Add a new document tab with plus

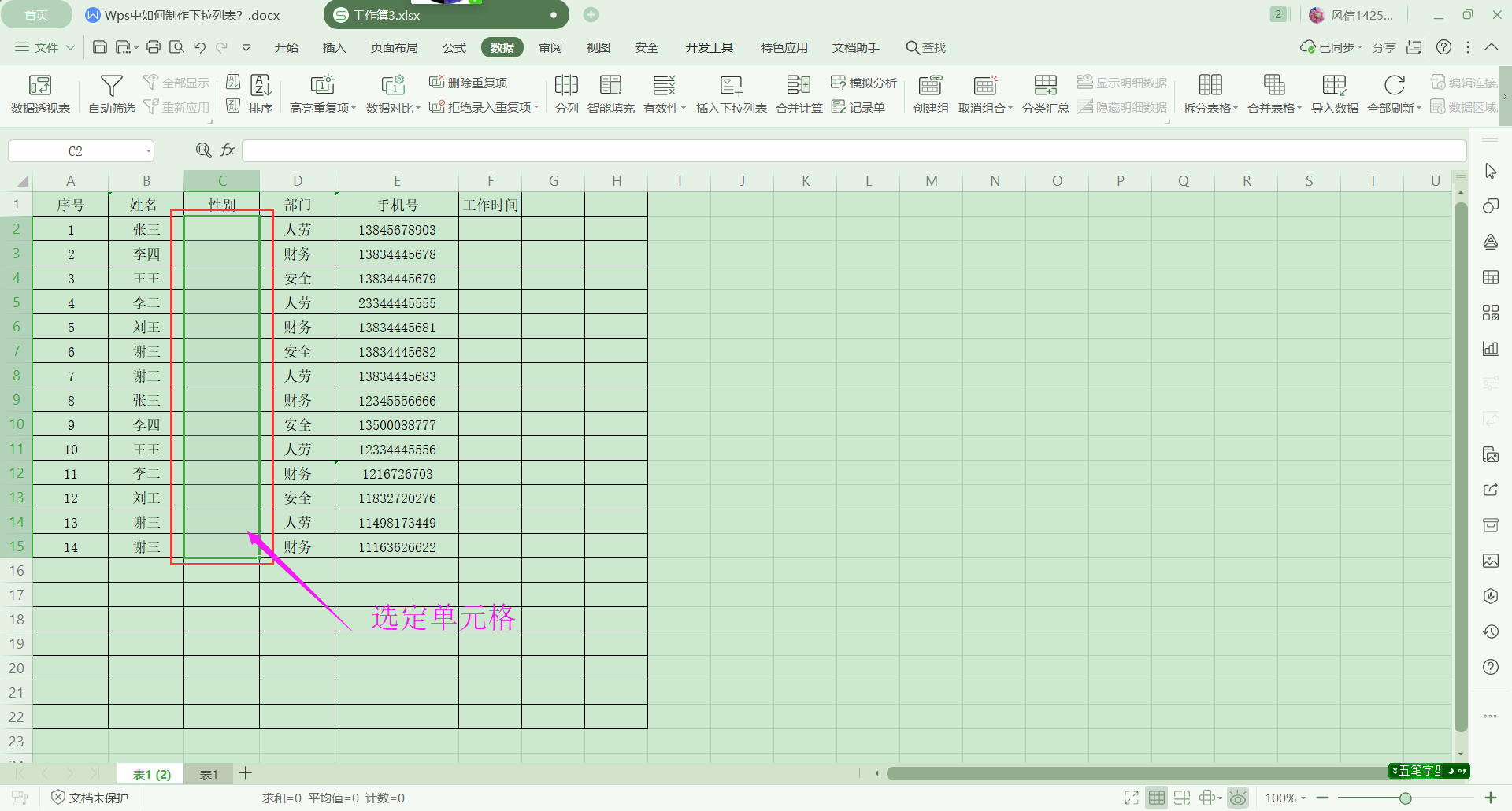(591, 14)
